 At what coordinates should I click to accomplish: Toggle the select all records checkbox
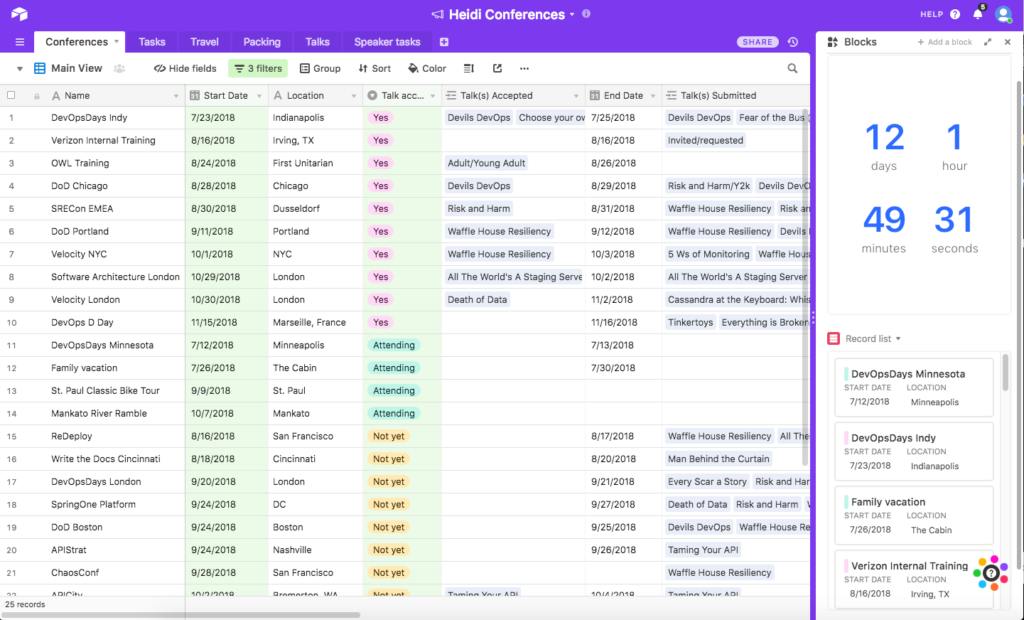coord(11,95)
